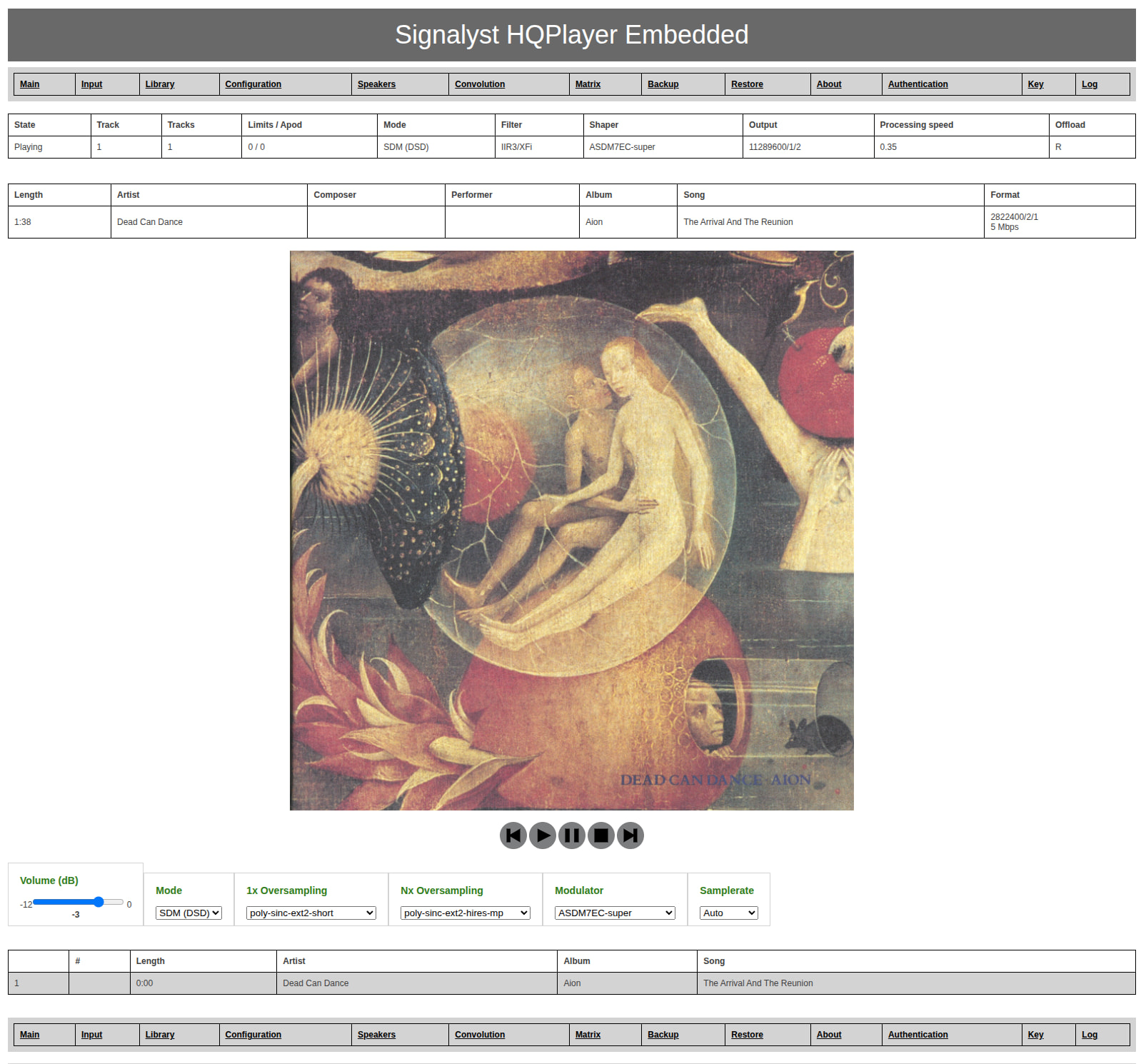Viewport: 1146px width, 1064px height.
Task: Click 'SDM (DSD)' in the Mode status cell
Action: [406, 147]
